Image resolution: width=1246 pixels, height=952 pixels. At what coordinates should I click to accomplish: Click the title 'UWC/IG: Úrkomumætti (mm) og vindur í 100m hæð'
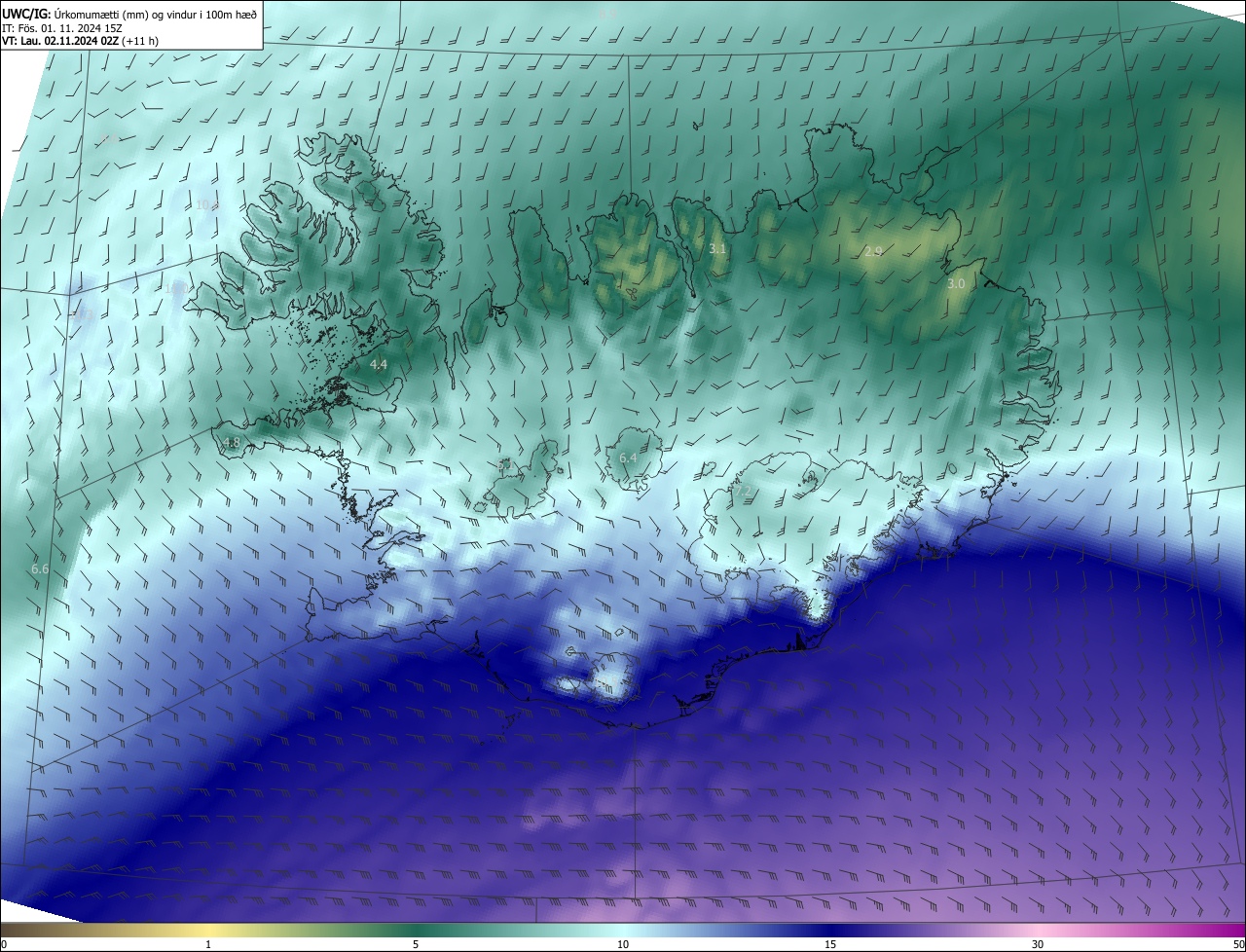point(129,15)
